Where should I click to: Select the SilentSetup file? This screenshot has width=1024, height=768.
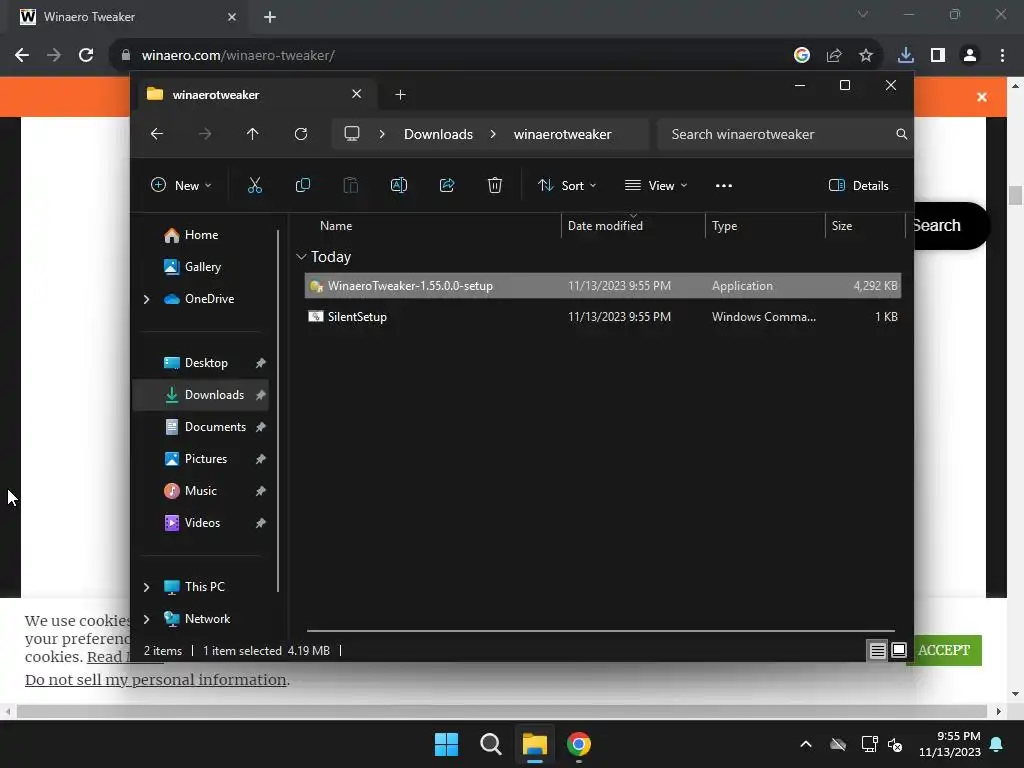pyautogui.click(x=603, y=317)
